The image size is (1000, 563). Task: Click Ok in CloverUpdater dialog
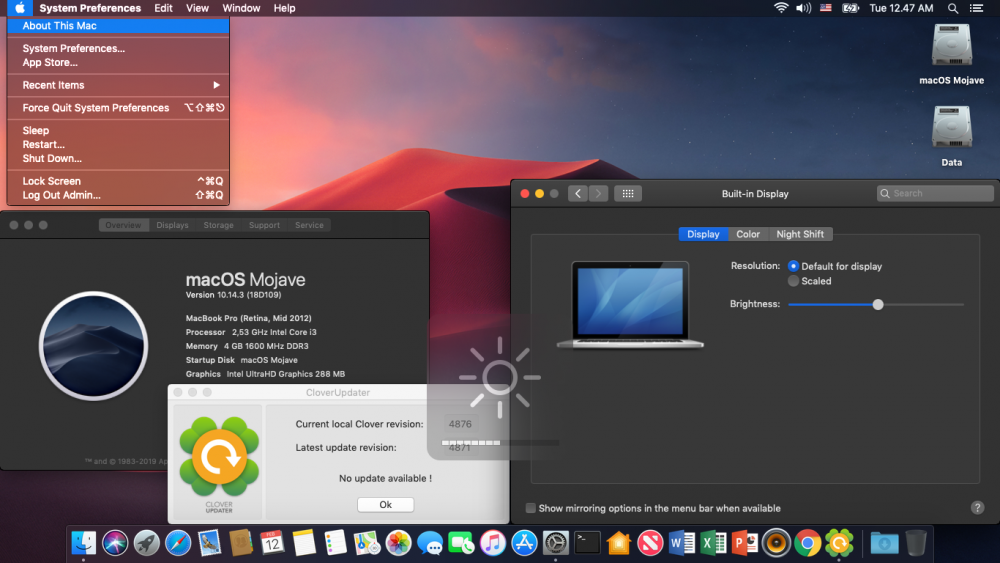click(385, 504)
